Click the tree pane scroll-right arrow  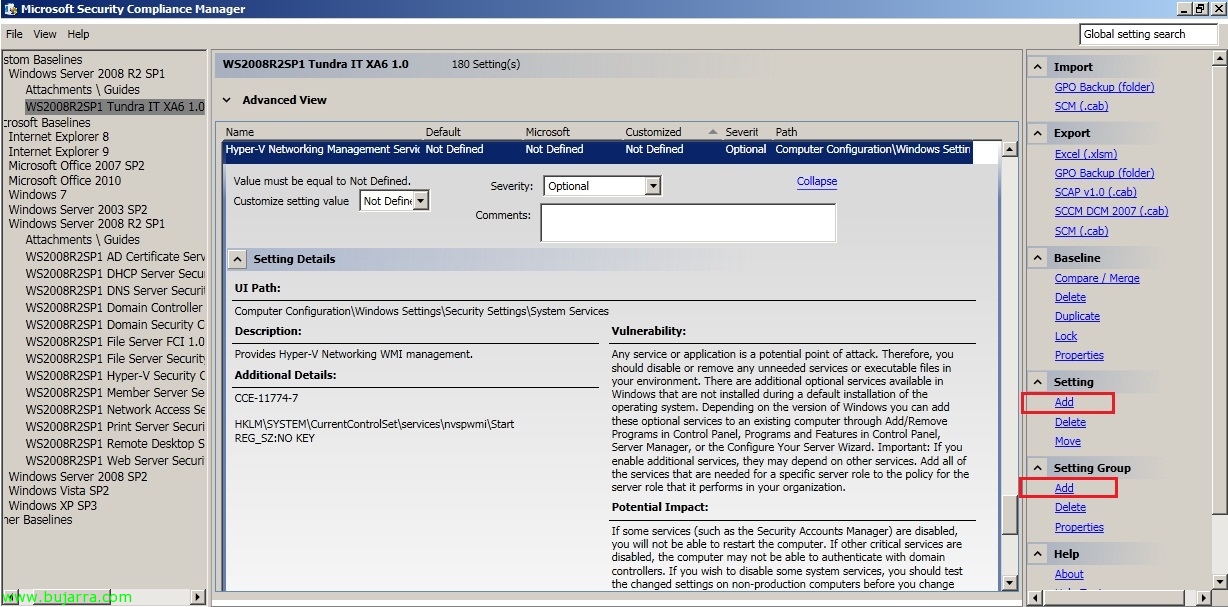coord(197,597)
